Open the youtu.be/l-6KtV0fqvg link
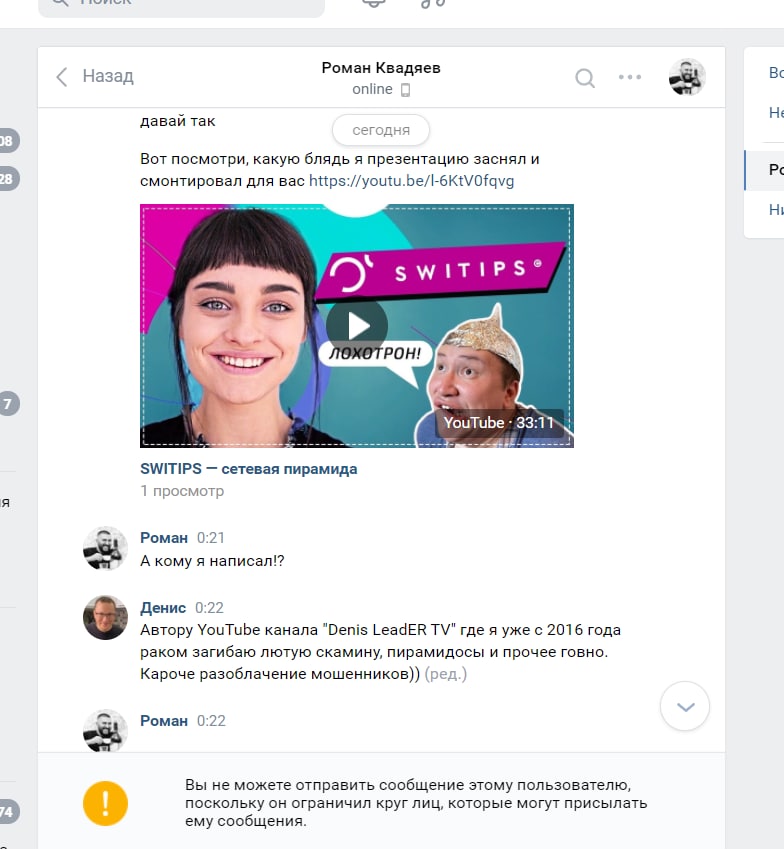Viewport: 784px width, 849px height. 411,181
